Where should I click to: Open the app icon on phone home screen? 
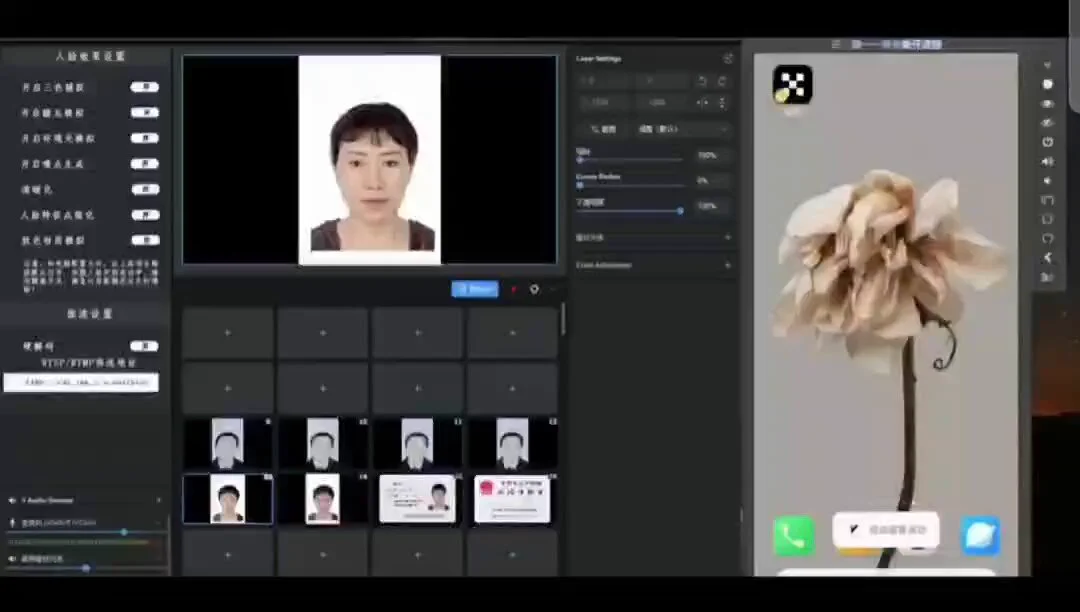pos(792,85)
